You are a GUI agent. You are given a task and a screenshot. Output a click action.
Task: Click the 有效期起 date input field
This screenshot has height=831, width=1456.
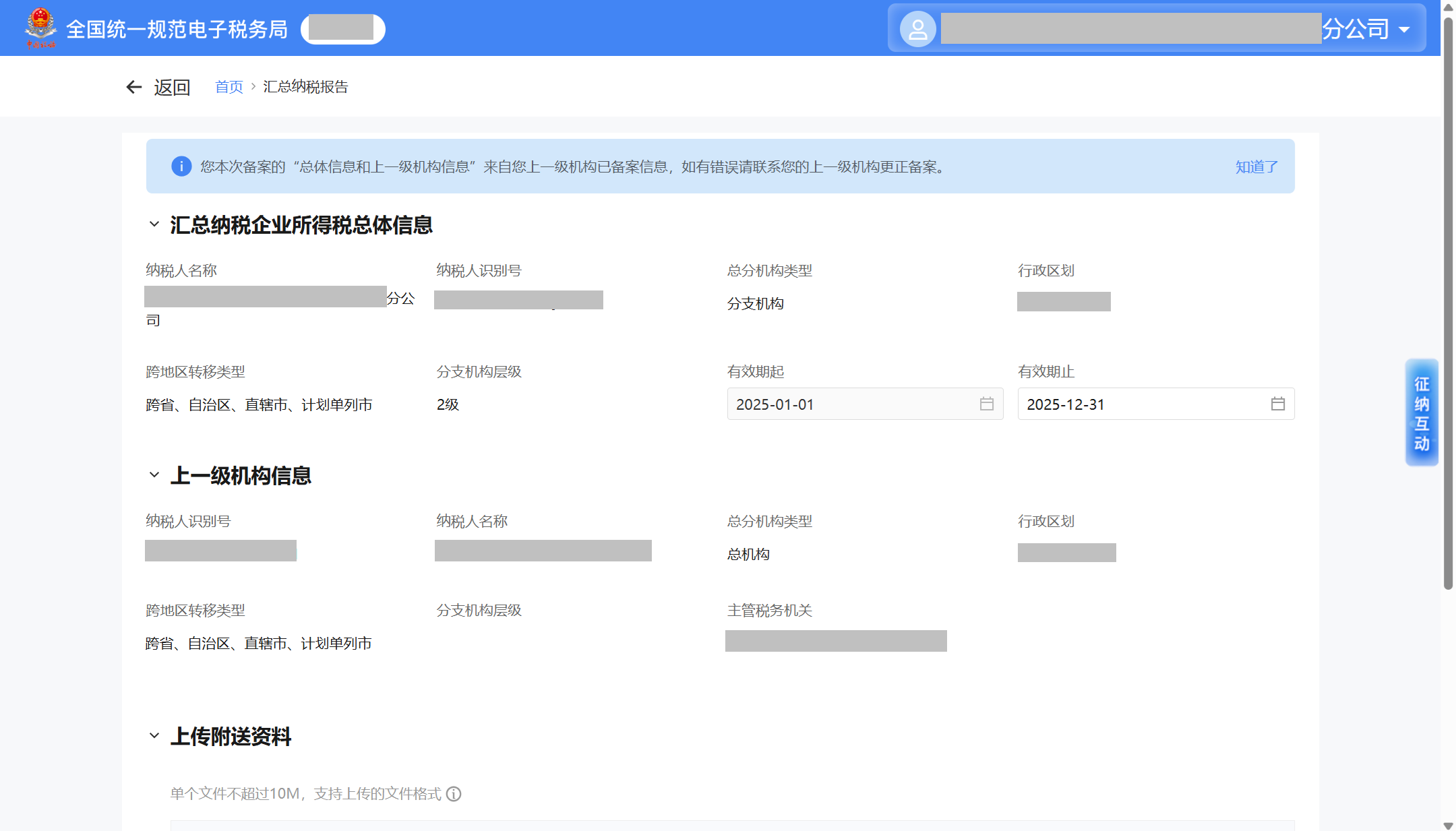click(x=849, y=404)
